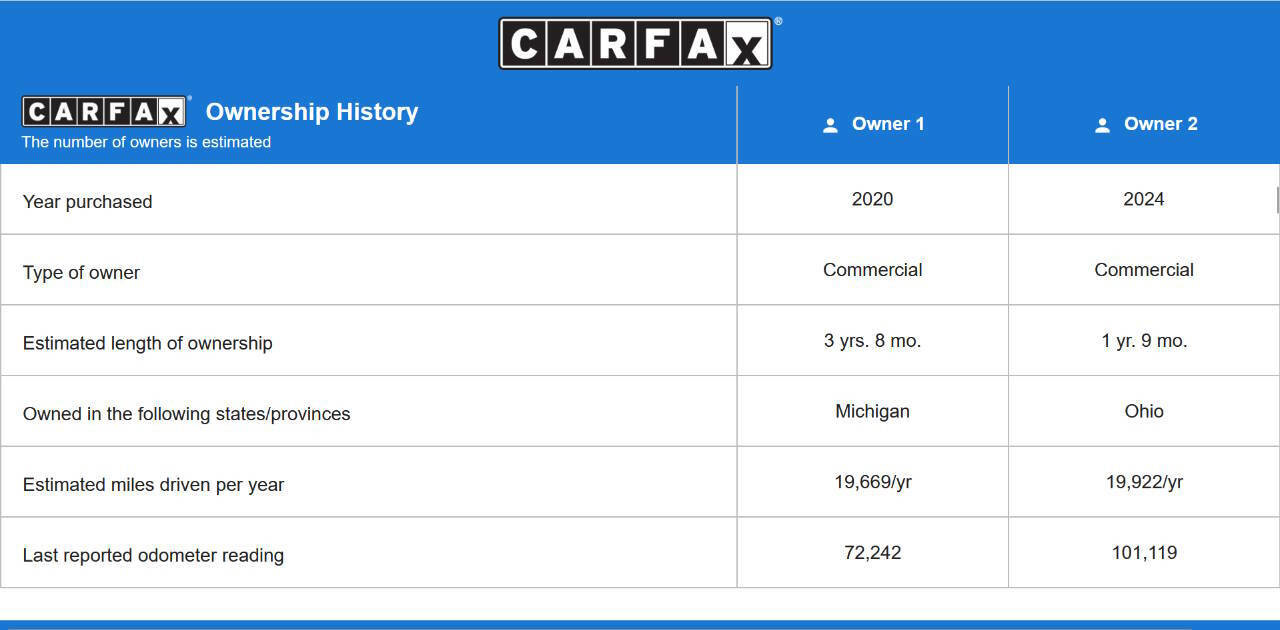The height and width of the screenshot is (630, 1280).
Task: Click Owner 1's purchase year 2020
Action: (872, 199)
